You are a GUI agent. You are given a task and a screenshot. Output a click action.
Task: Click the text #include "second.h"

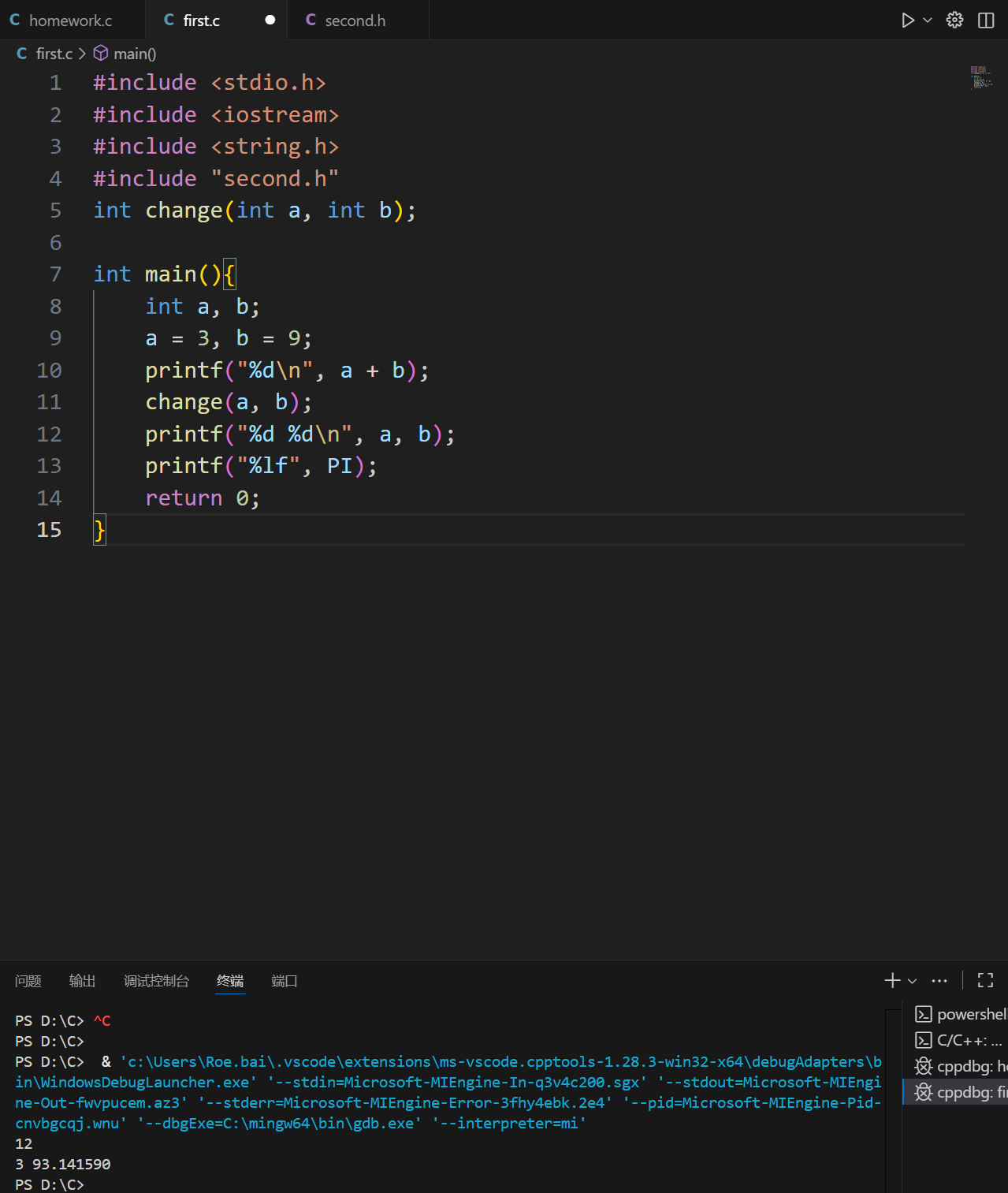point(216,179)
